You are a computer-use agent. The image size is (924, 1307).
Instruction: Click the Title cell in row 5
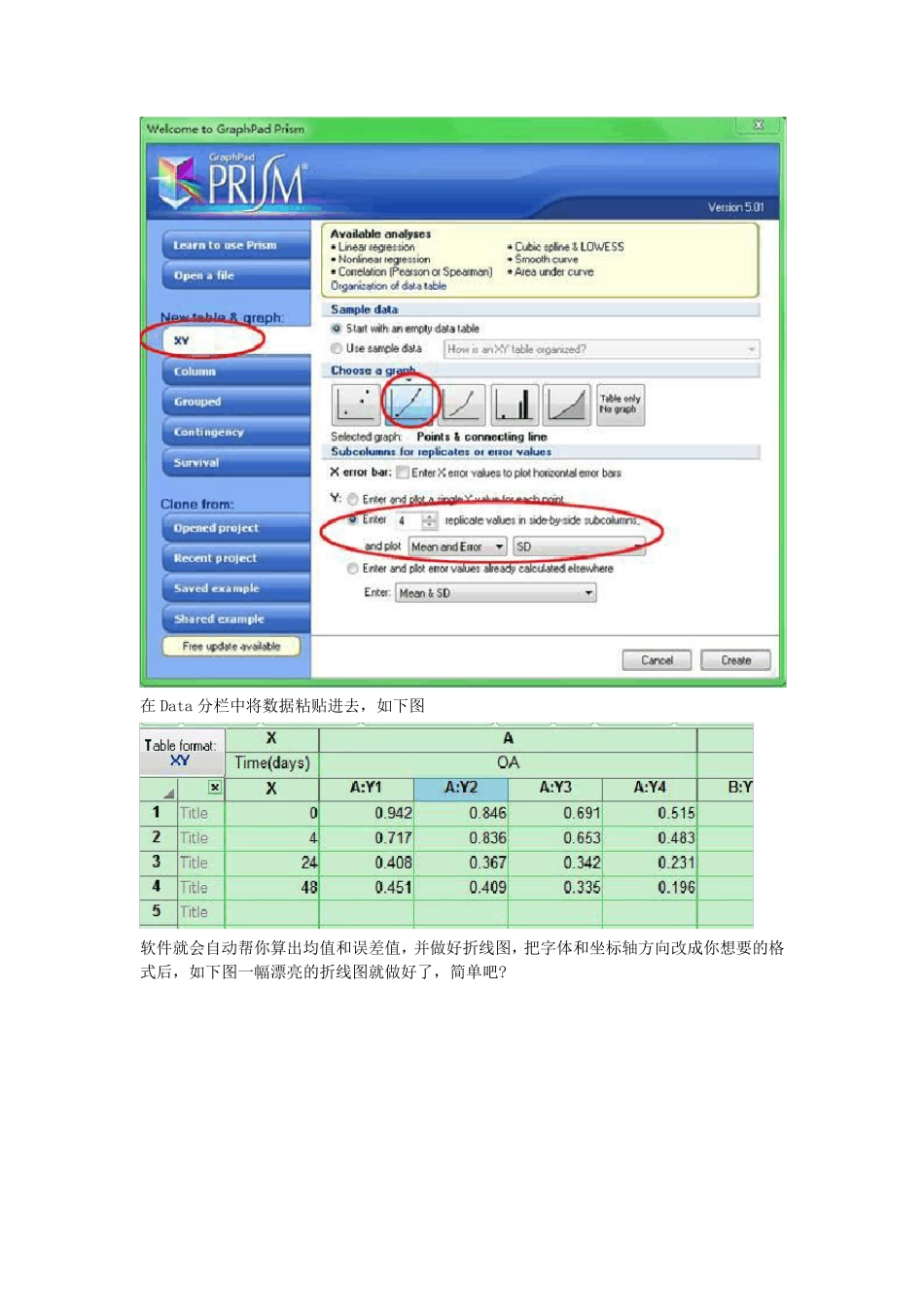[201, 912]
